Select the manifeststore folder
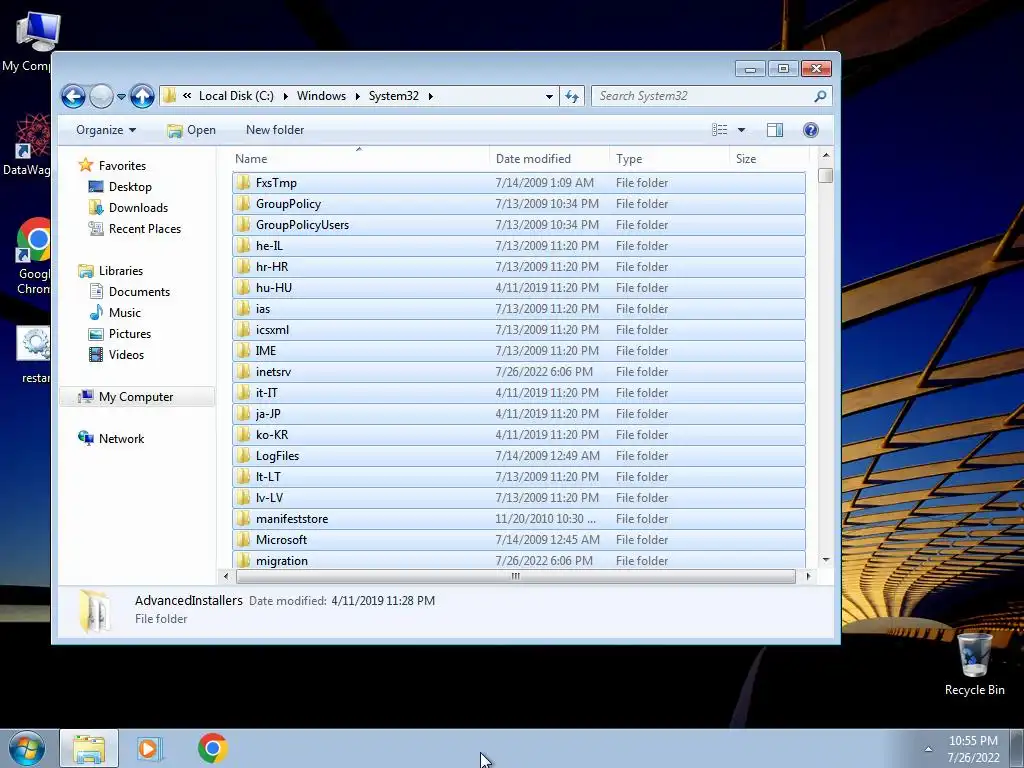Viewport: 1024px width, 768px height. [519, 519]
